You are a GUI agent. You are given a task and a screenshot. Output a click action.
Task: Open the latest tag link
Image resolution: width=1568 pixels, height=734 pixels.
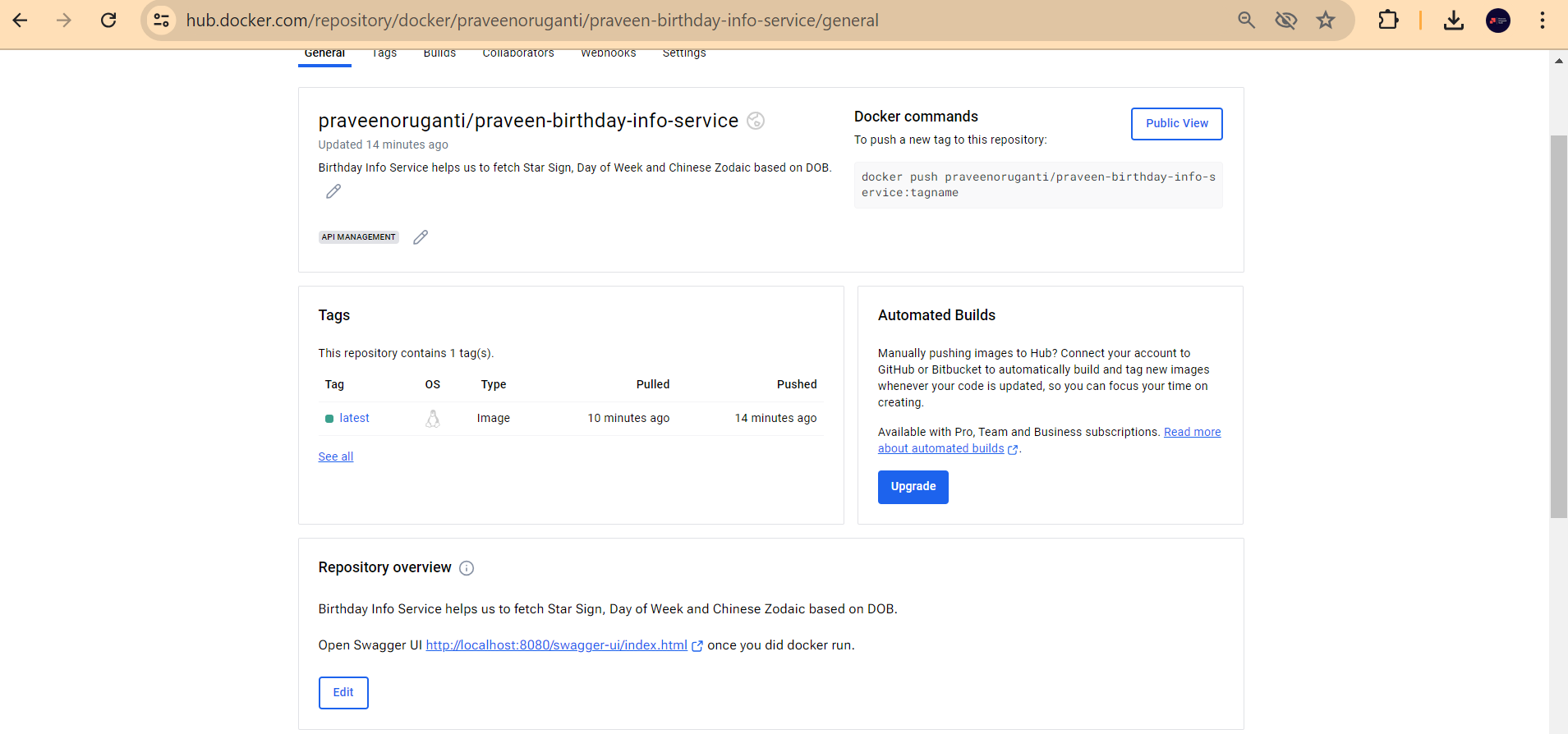click(354, 418)
